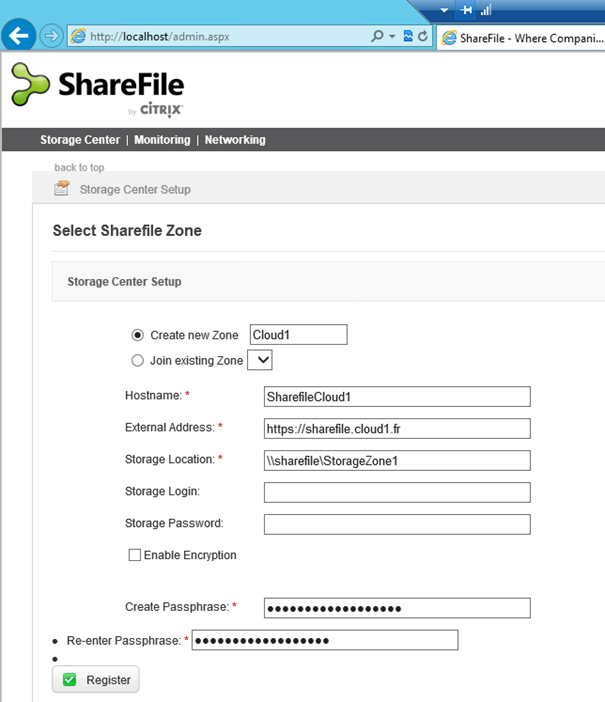Select the Create new Zone radio button
Viewport: 605px width, 702px height.
click(x=137, y=335)
